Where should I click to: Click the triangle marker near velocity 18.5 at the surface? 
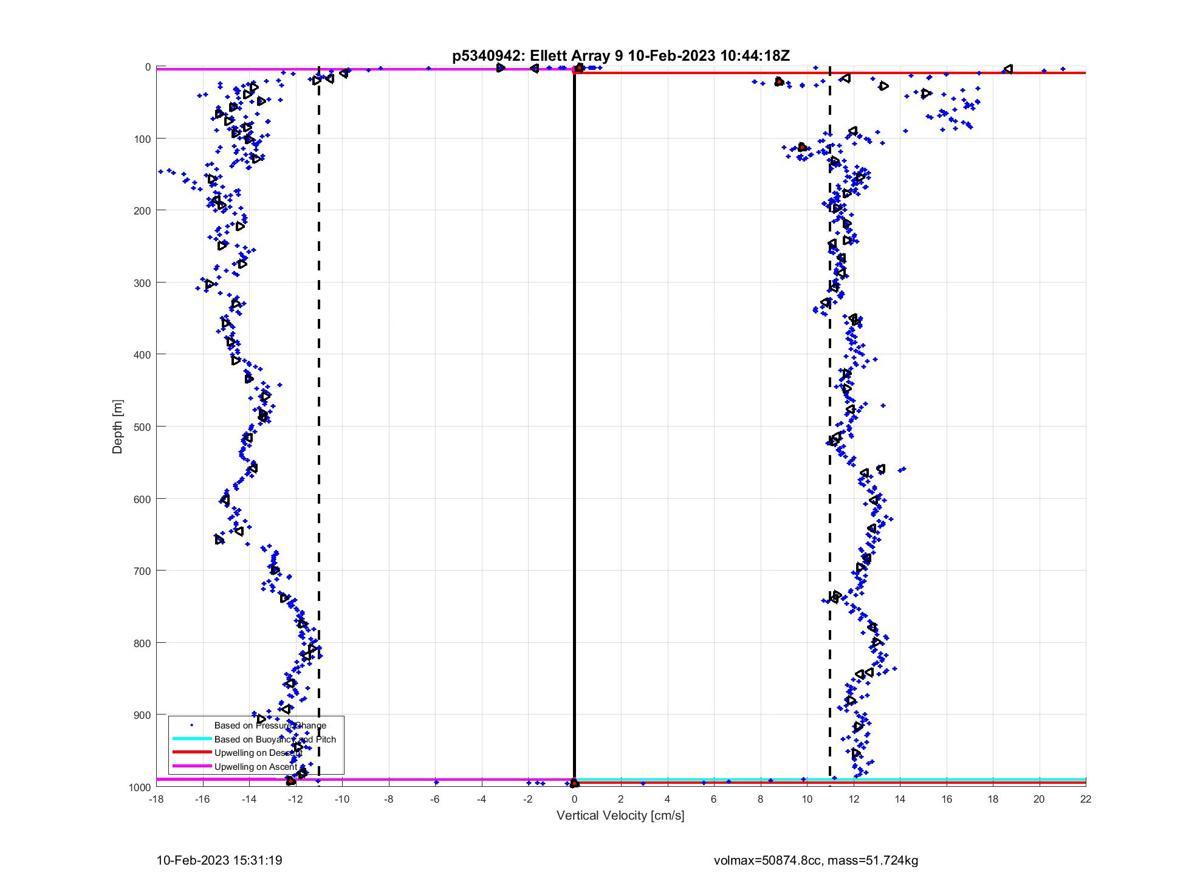pos(1008,69)
